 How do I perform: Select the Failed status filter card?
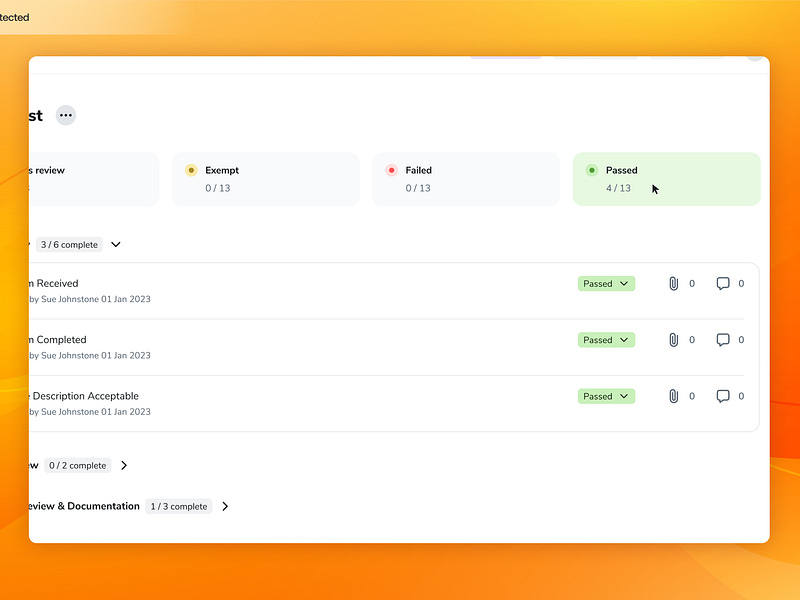tap(466, 179)
